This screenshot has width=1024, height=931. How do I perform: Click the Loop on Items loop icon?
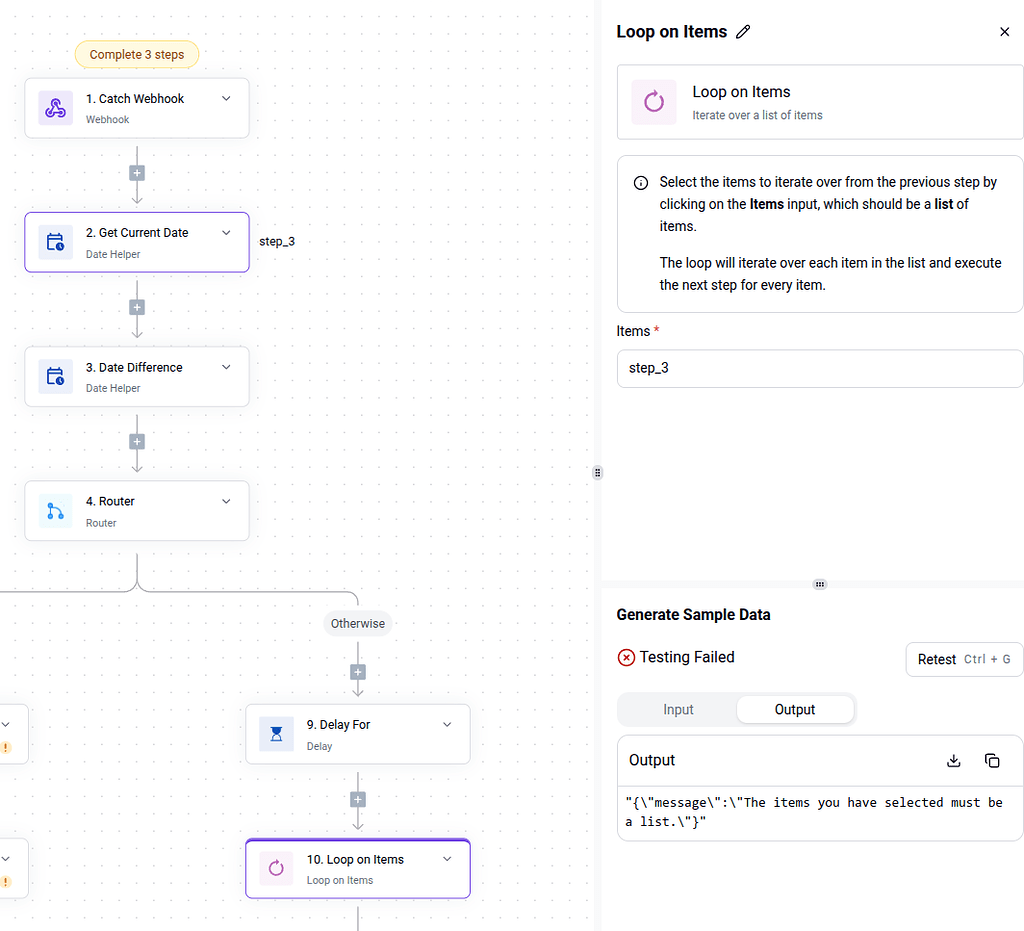click(275, 868)
